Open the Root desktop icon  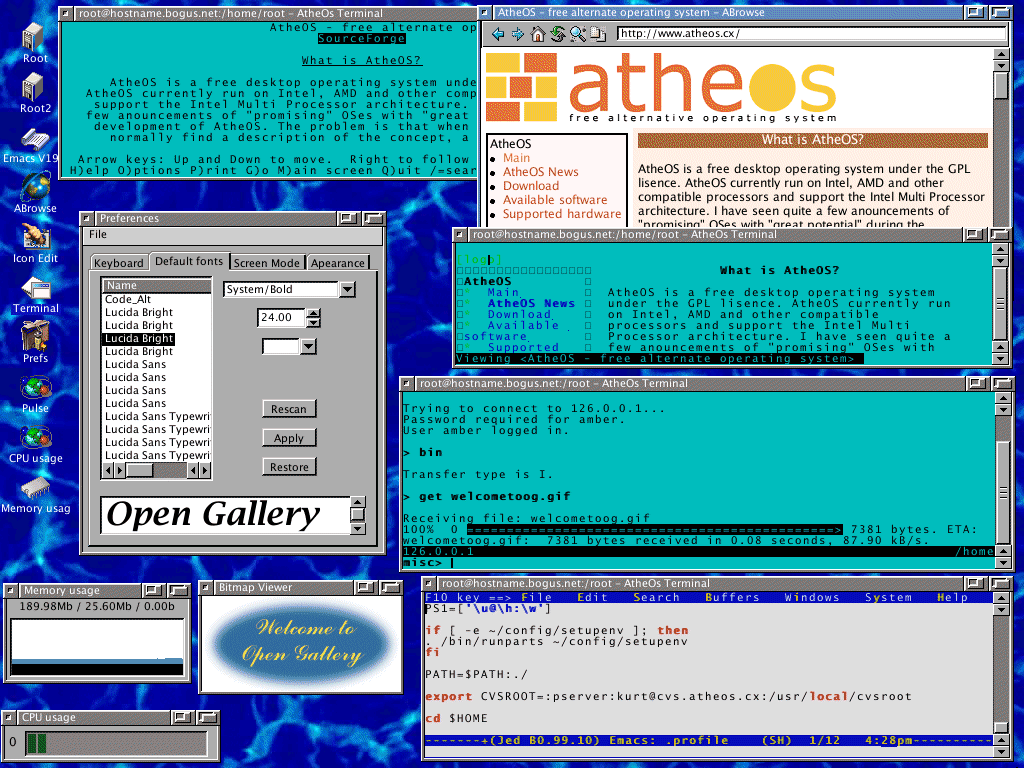[34, 42]
